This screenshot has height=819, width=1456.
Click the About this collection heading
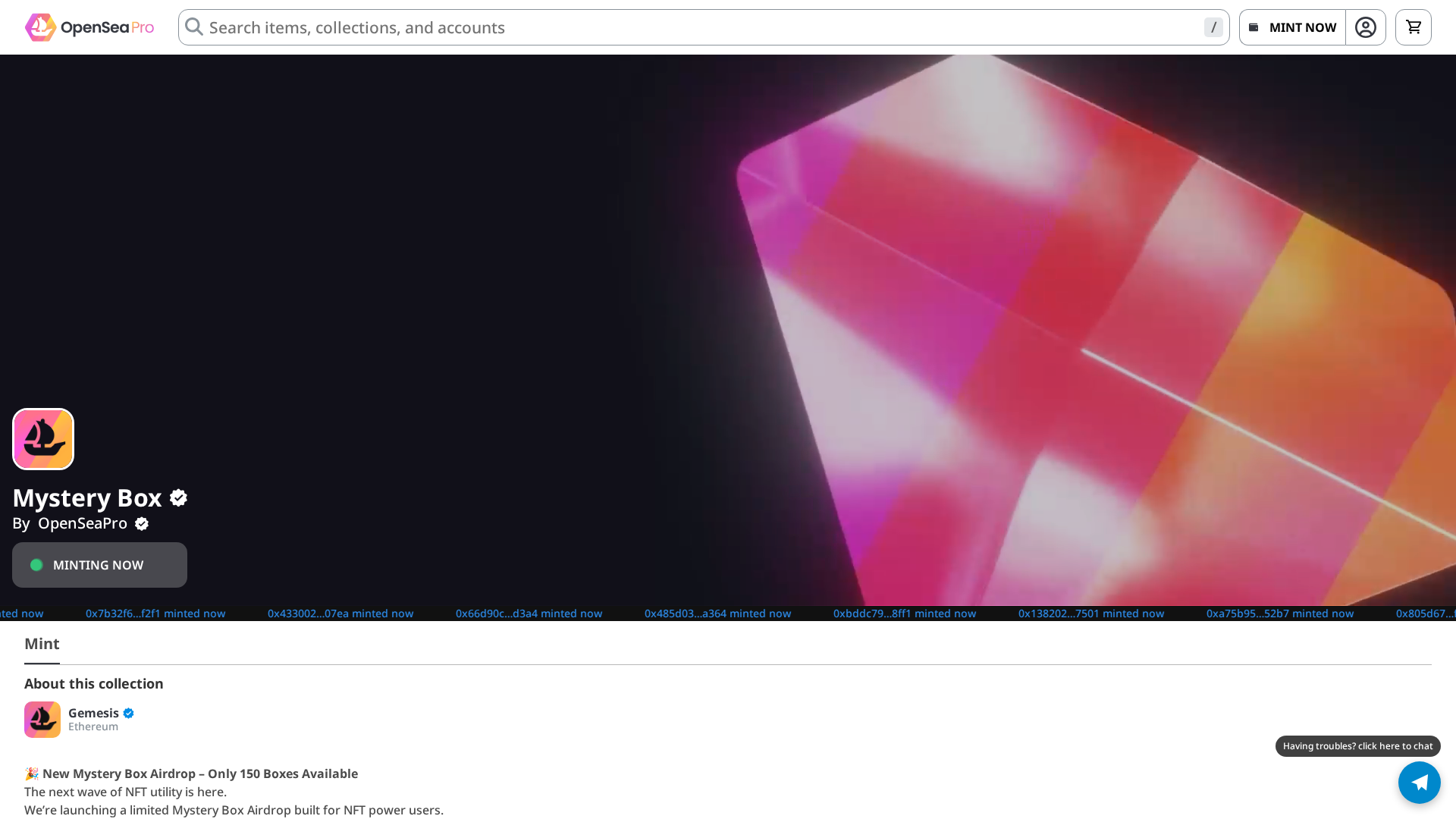94,684
